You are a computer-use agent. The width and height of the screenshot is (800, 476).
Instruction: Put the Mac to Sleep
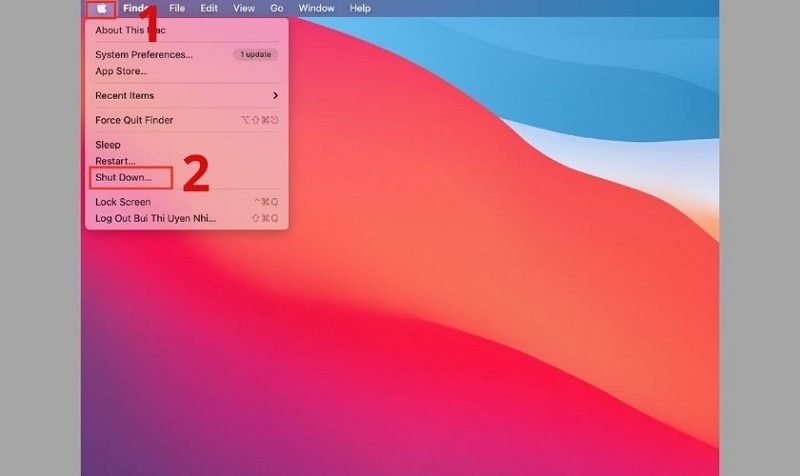108,145
